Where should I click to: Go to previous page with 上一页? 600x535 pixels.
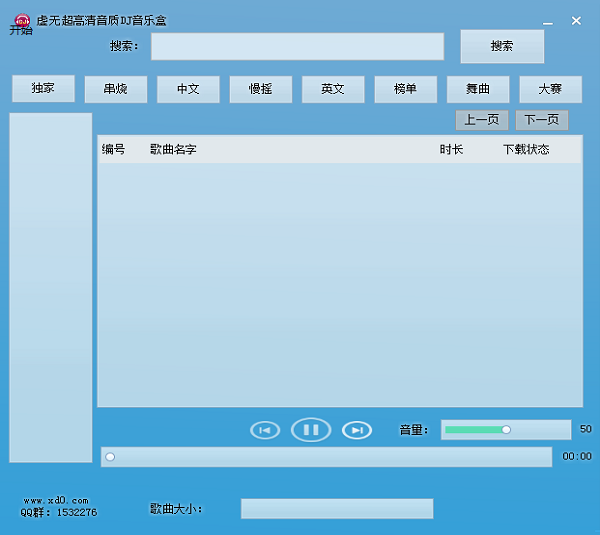pyautogui.click(x=482, y=120)
